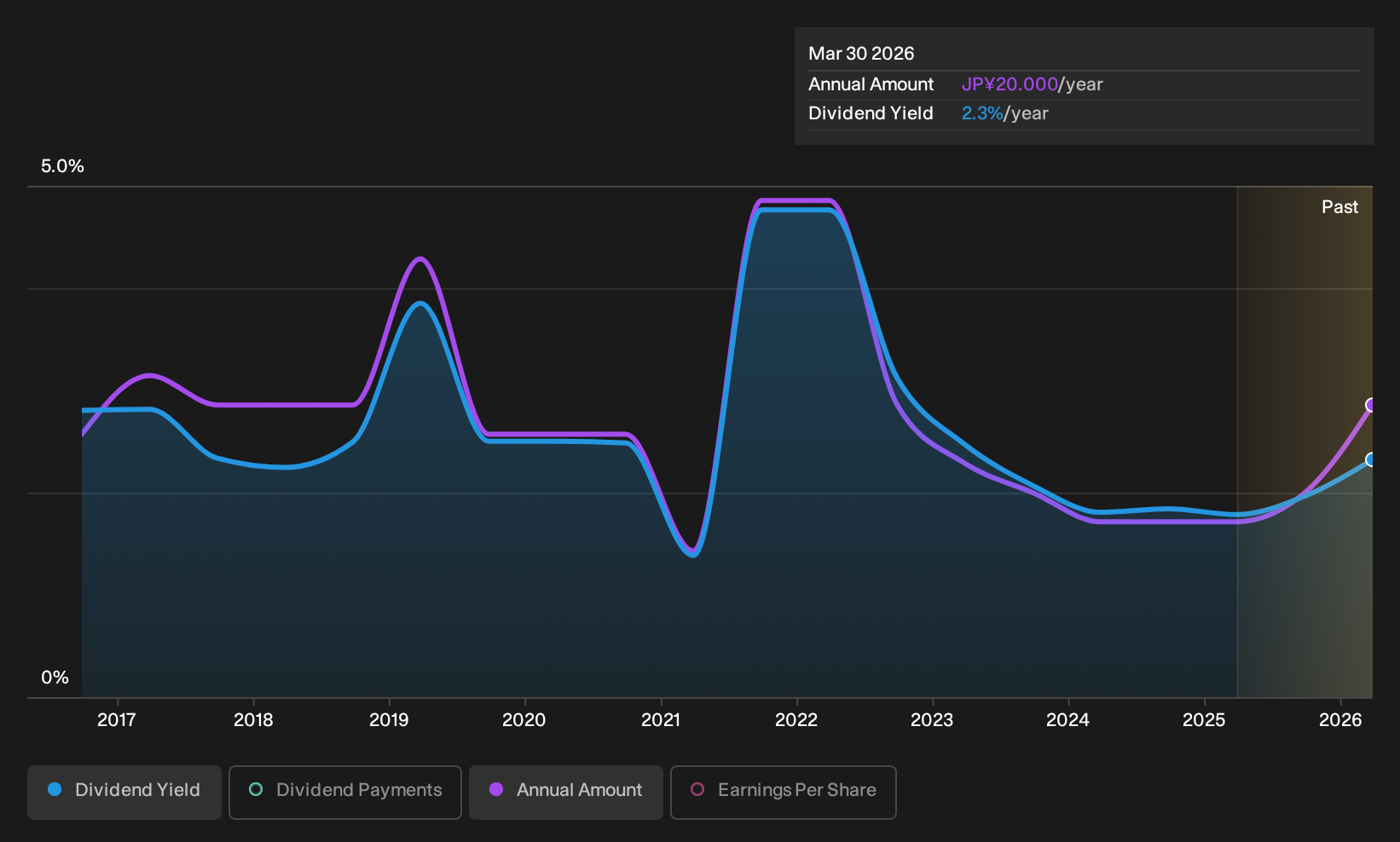Click the tooltip Dividend Yield label
Image resolution: width=1400 pixels, height=842 pixels.
[x=871, y=113]
